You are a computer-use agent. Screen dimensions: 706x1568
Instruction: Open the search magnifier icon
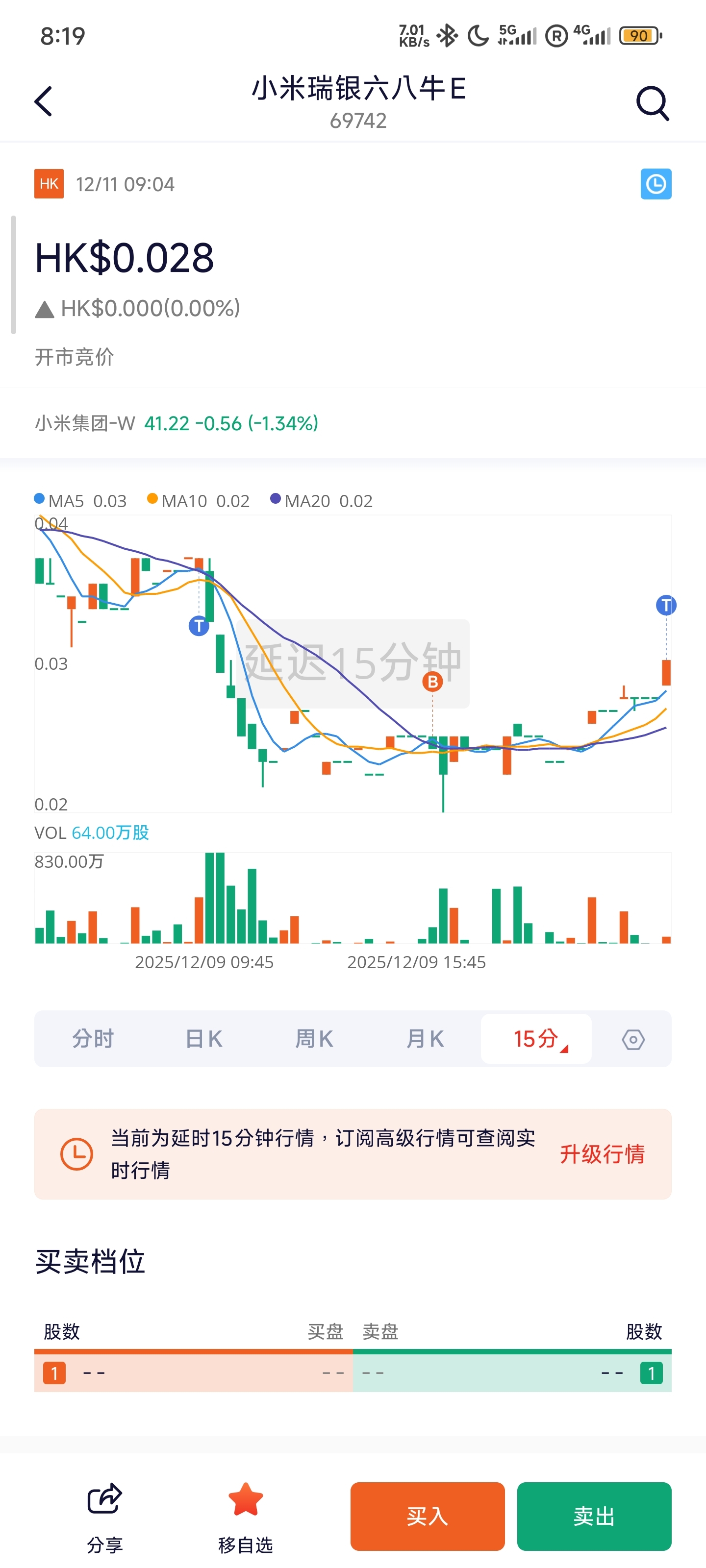(x=653, y=103)
